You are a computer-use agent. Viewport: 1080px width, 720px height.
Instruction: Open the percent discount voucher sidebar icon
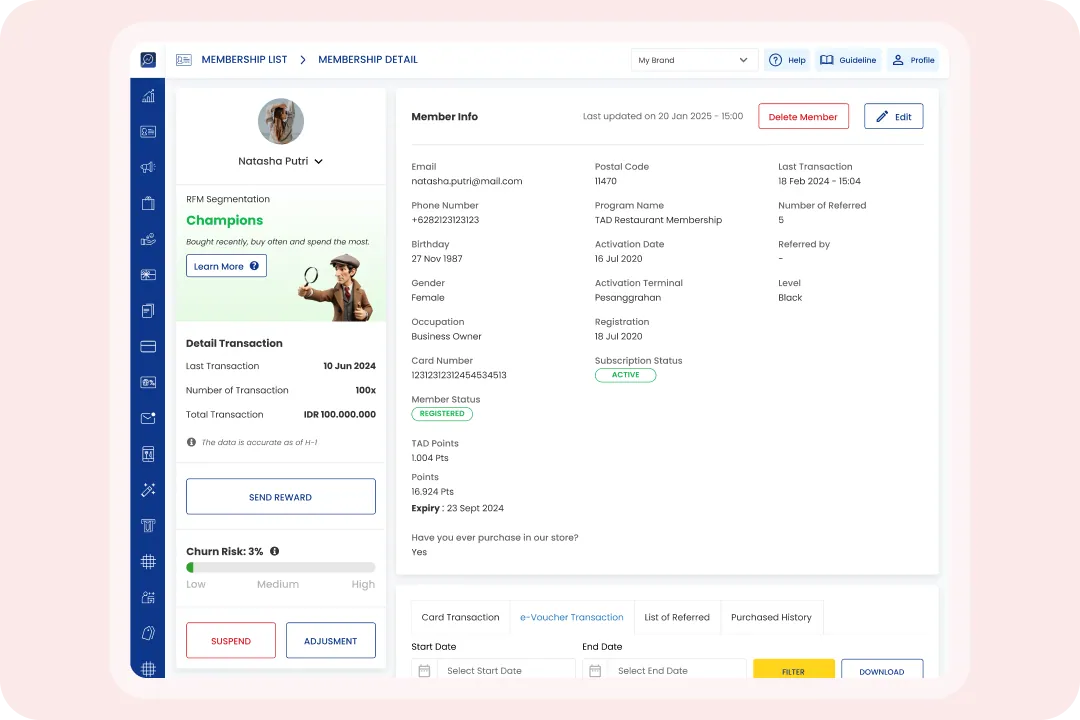pos(148,382)
